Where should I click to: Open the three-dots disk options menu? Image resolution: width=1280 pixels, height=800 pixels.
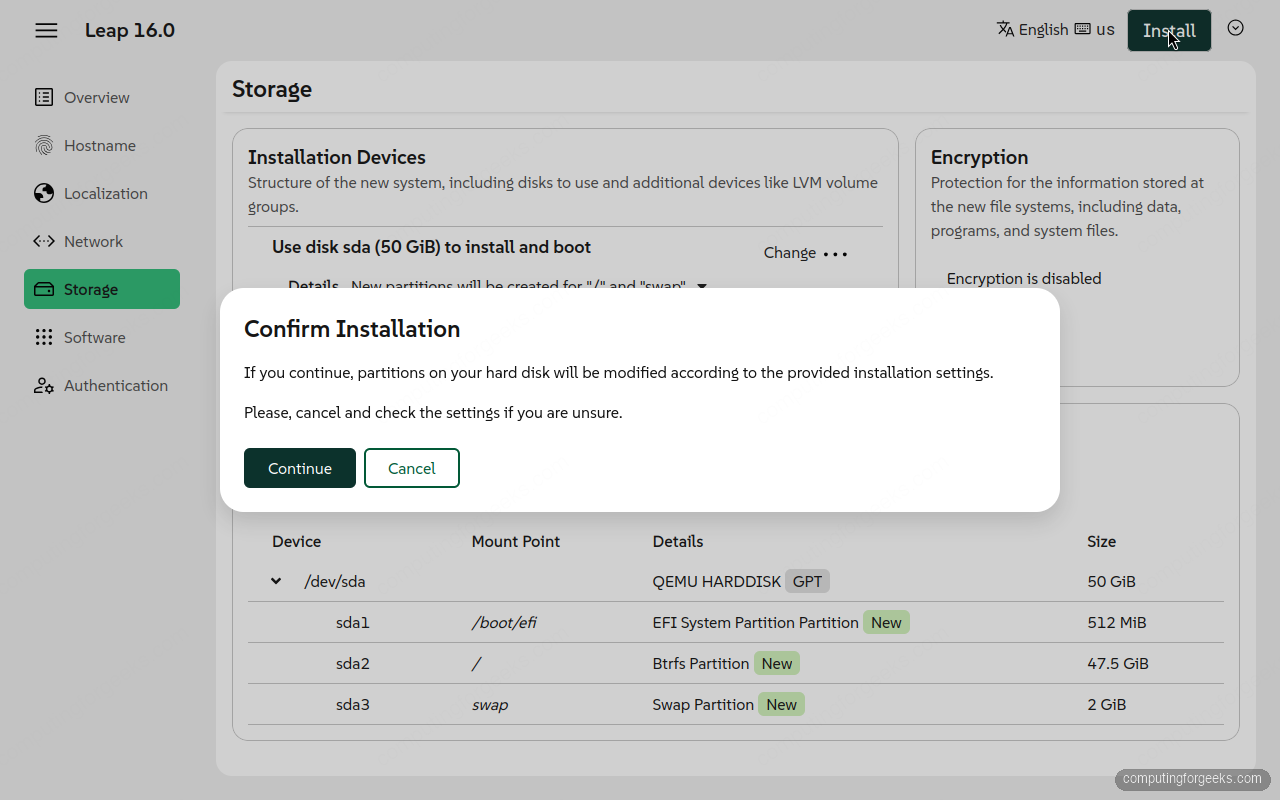tap(835, 253)
